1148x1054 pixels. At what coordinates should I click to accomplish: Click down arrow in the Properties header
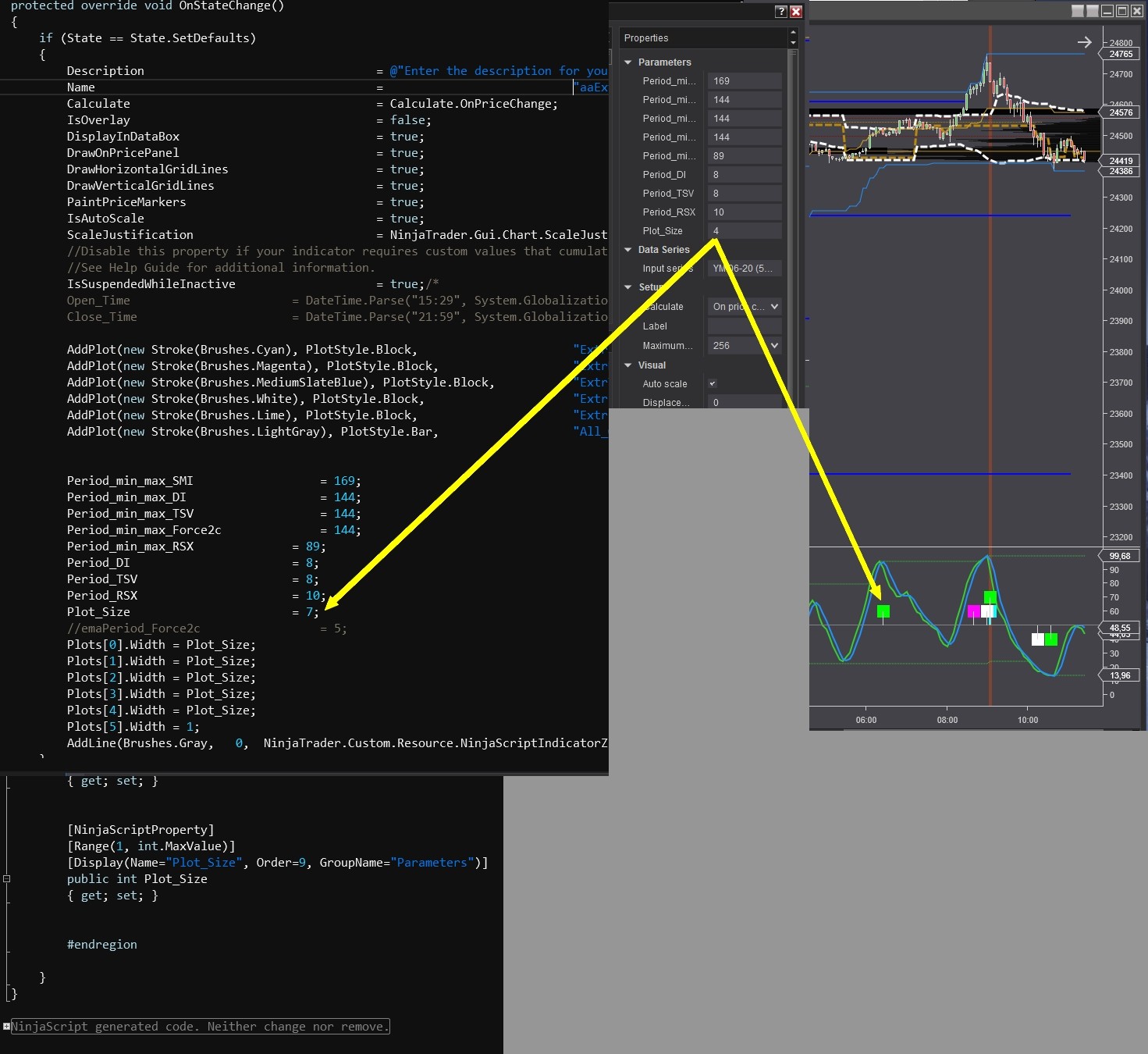click(x=793, y=42)
